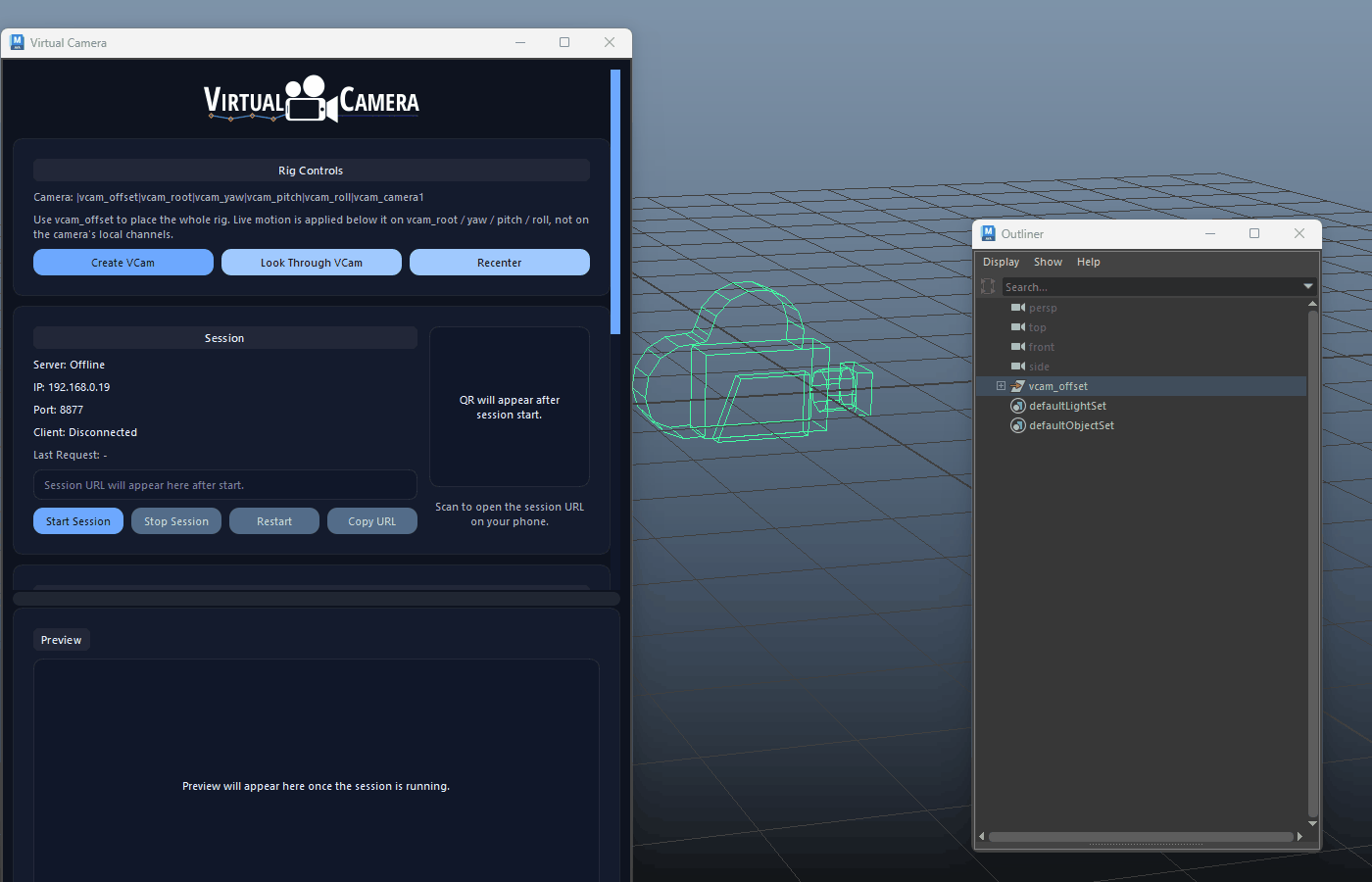Click the 'Server: Offline' status text
This screenshot has height=882, width=1372.
tap(69, 365)
